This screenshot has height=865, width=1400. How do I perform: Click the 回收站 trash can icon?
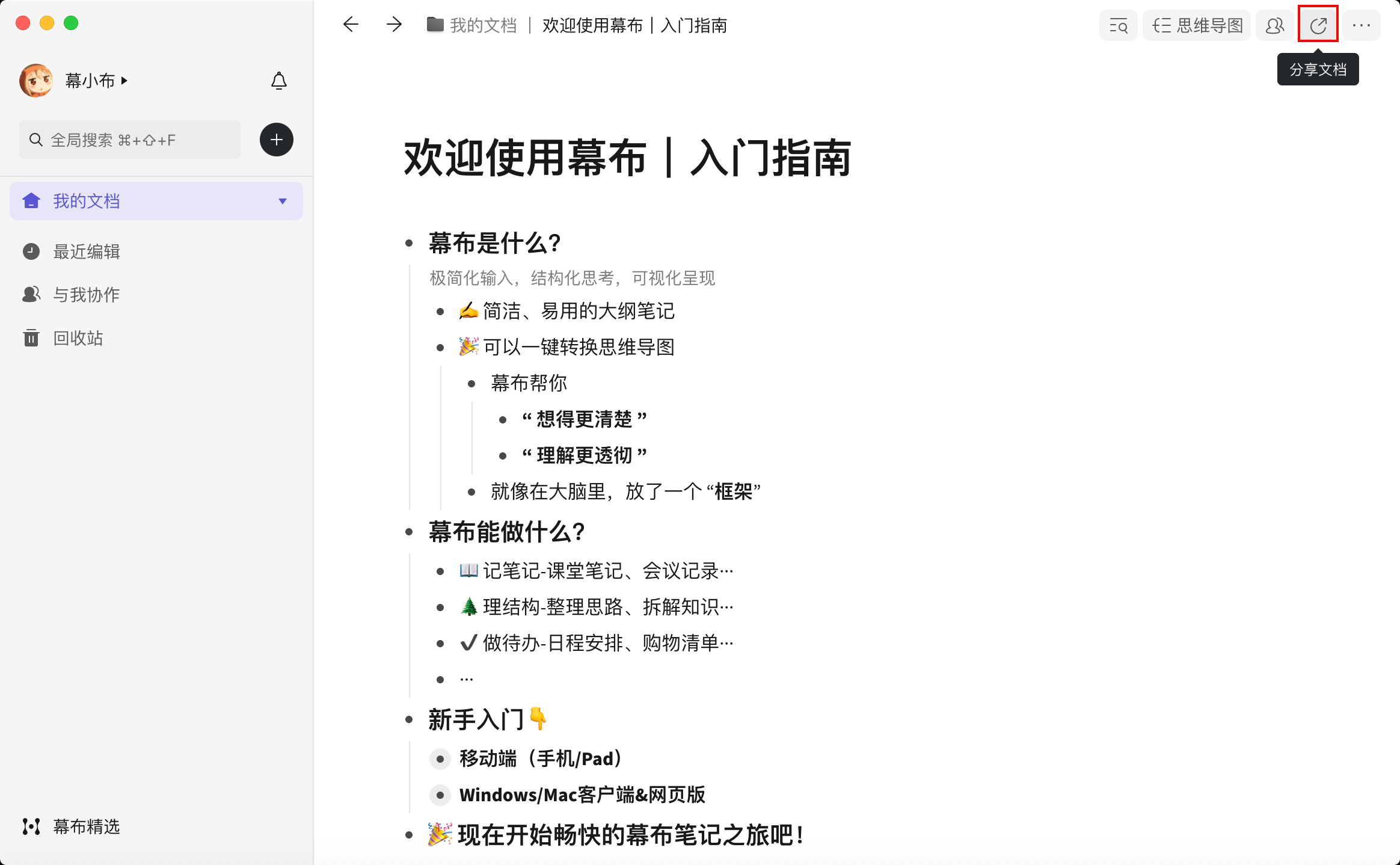pyautogui.click(x=31, y=338)
